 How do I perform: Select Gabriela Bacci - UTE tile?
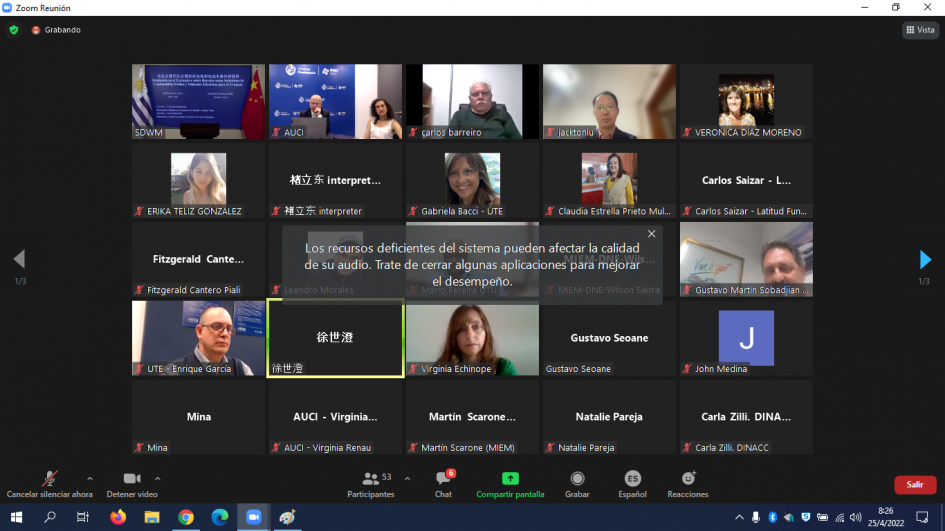coord(472,180)
